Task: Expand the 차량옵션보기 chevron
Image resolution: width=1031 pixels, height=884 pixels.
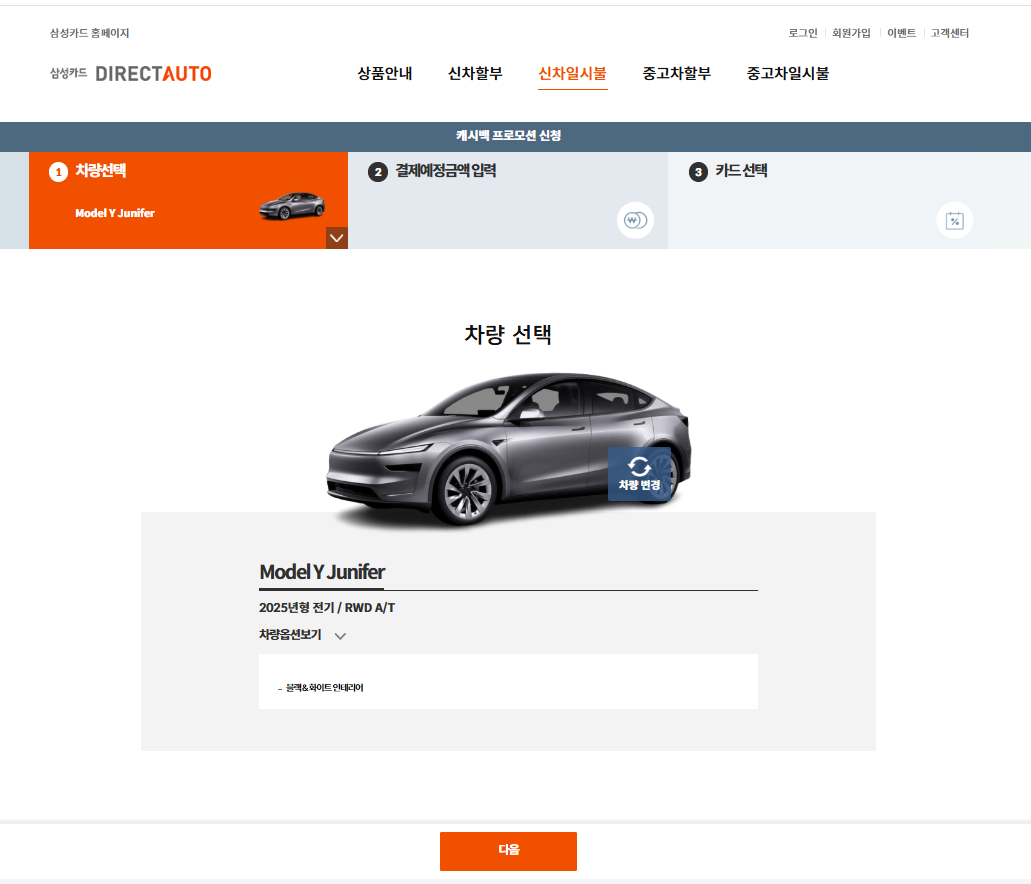Action: (340, 636)
